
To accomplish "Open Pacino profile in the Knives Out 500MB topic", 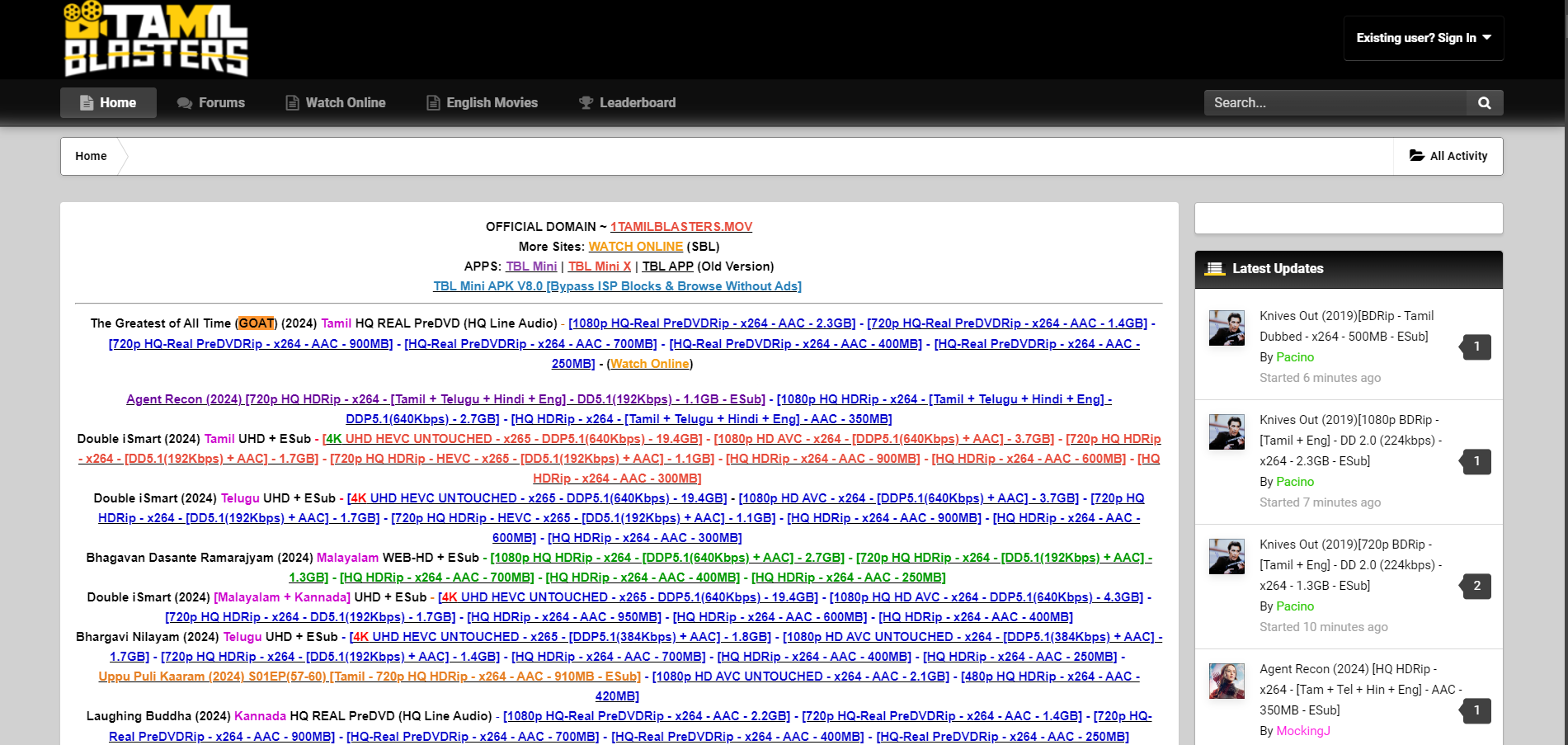I will 1295,357.
